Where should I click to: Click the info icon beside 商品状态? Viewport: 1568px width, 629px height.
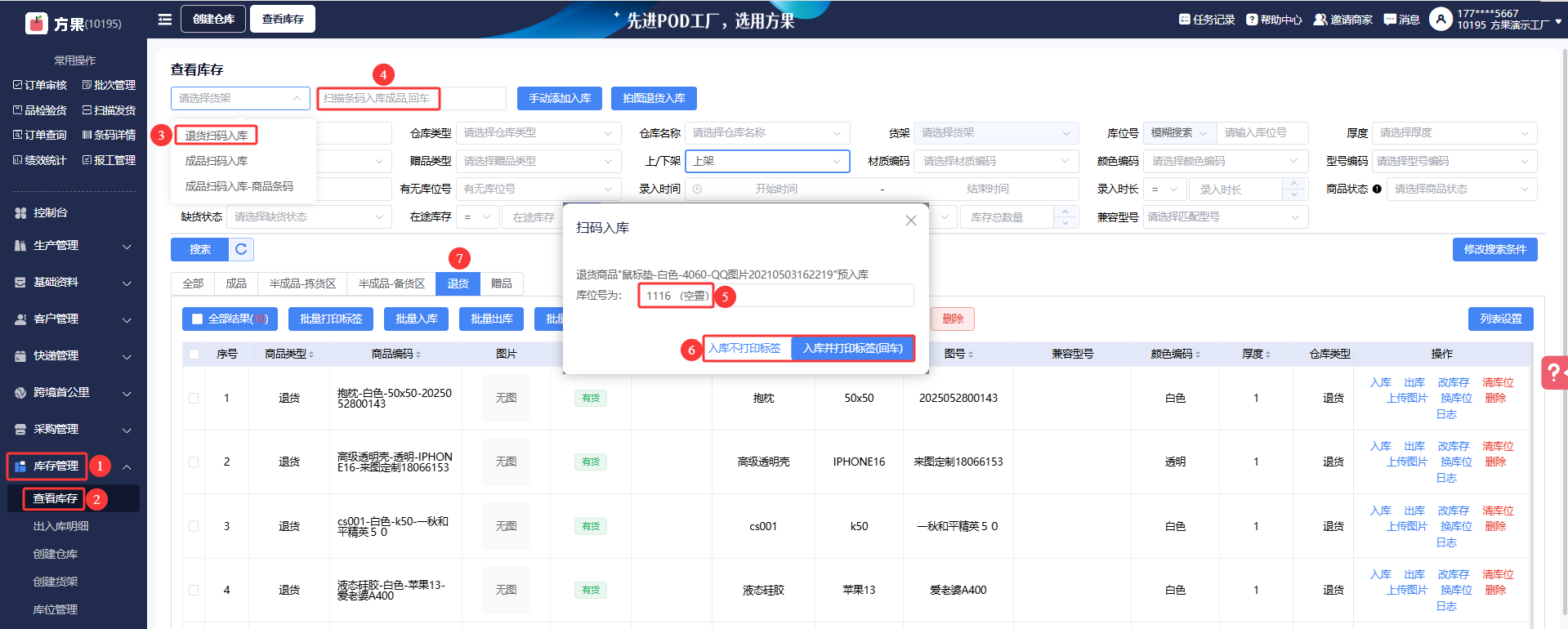click(1377, 189)
